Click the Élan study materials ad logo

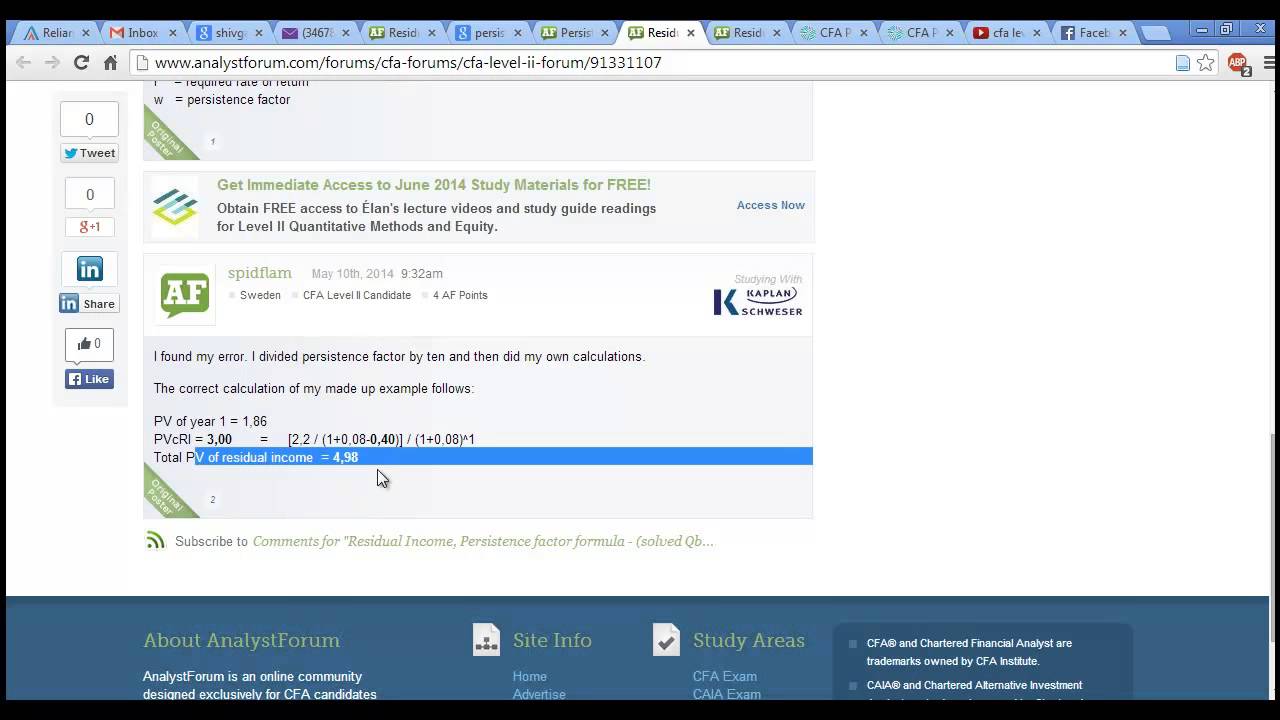(x=175, y=207)
